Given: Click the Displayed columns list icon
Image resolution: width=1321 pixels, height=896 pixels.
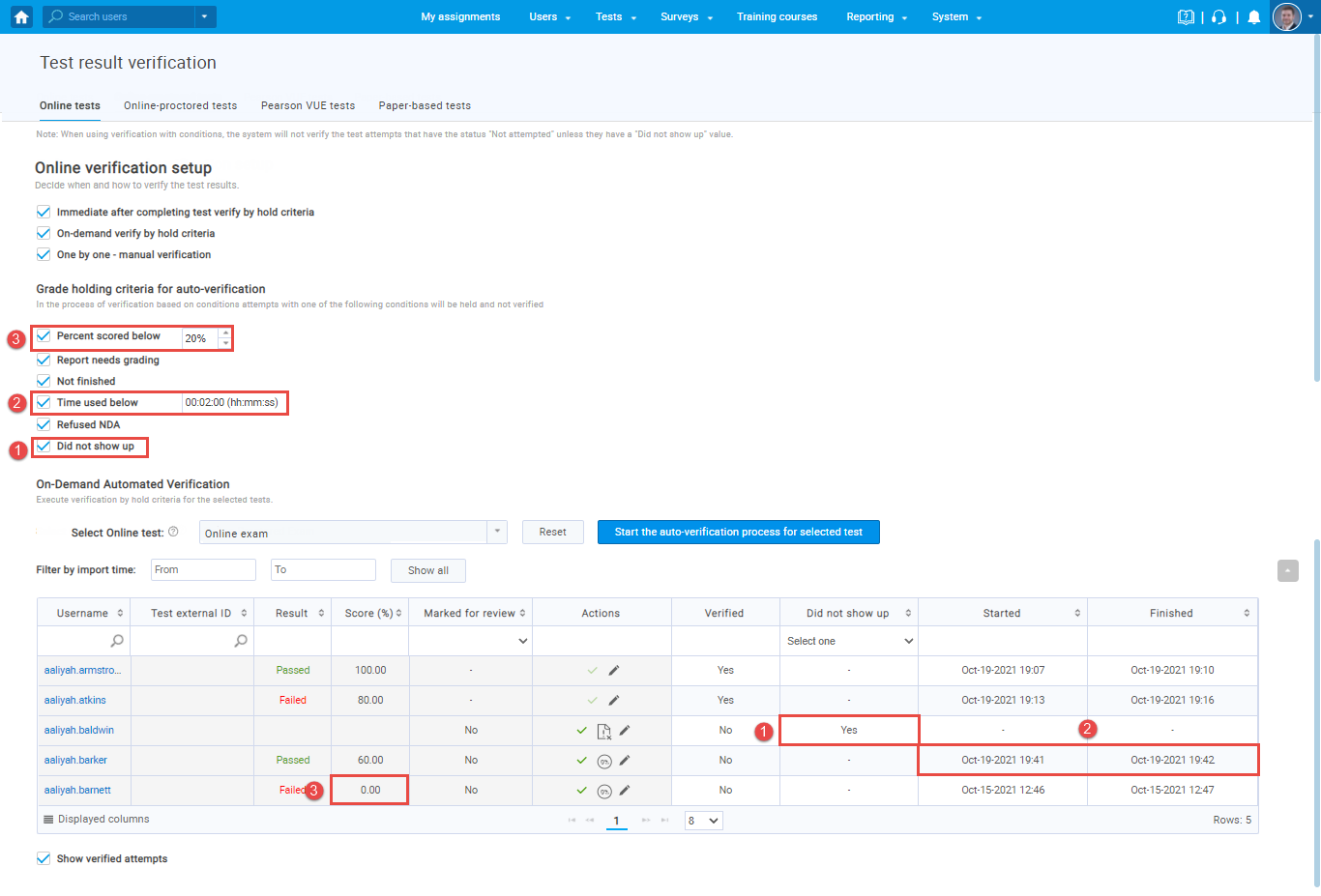Looking at the screenshot, I should (48, 820).
